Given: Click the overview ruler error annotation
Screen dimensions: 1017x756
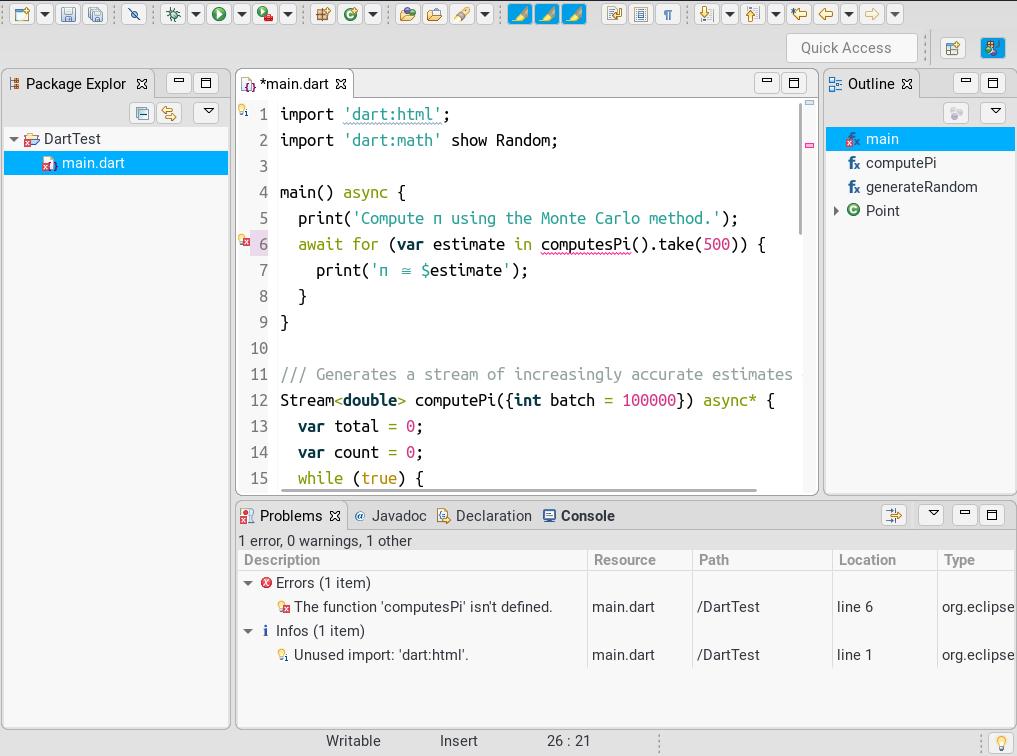Looking at the screenshot, I should [x=809, y=145].
